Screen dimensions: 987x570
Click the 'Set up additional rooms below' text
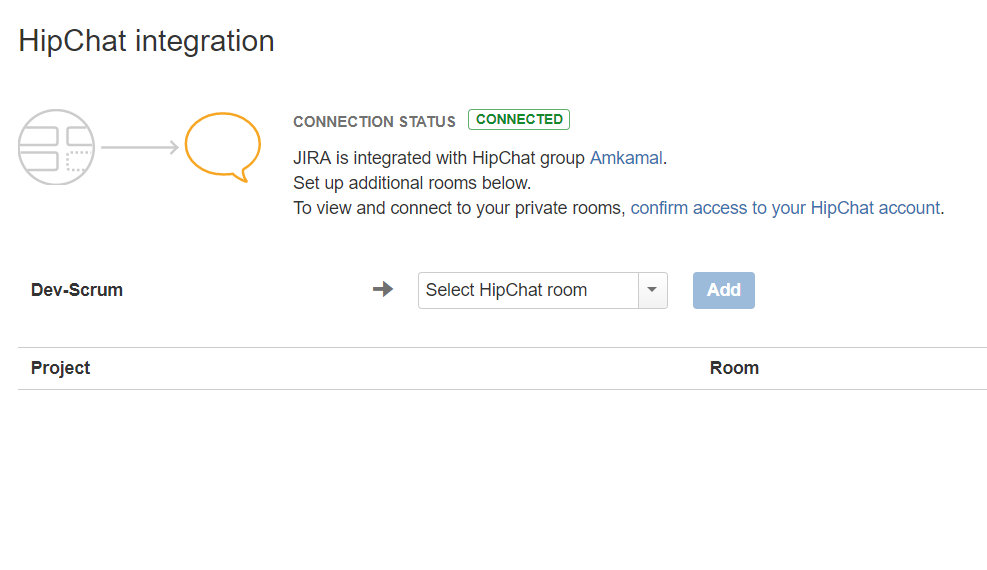[x=412, y=183]
